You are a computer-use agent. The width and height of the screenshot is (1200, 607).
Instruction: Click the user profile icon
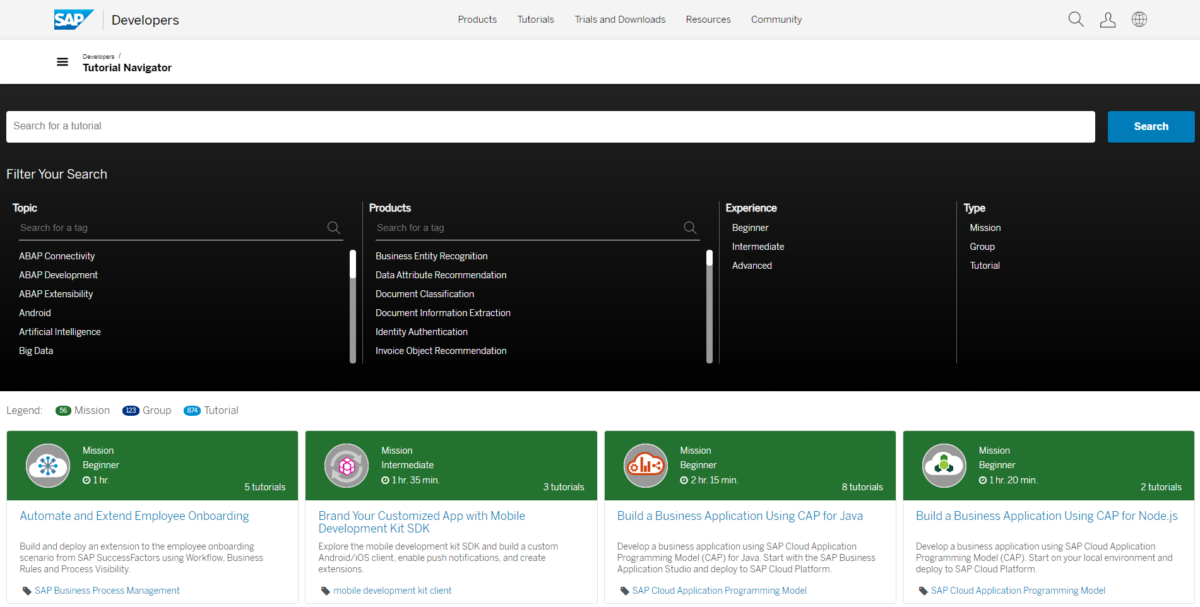point(1107,19)
